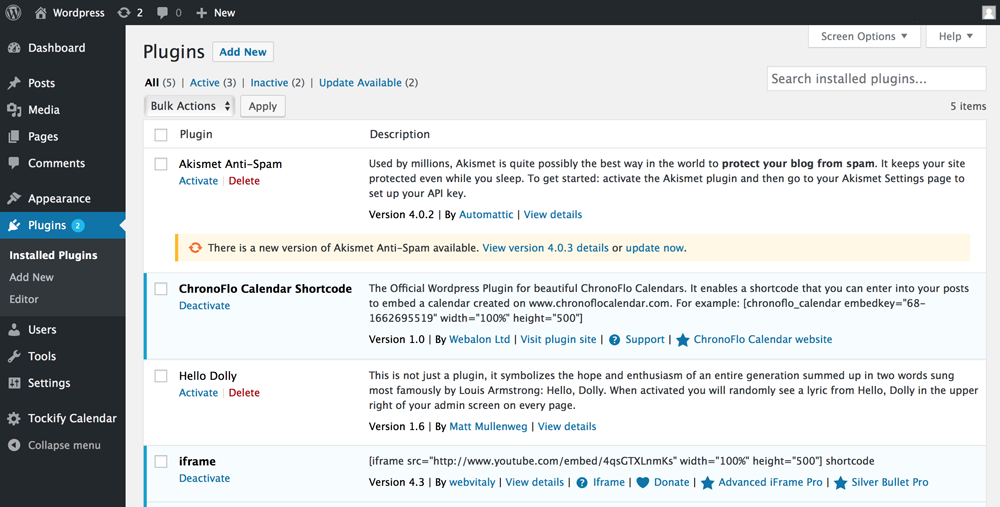Screen dimensions: 1000x507
Task: Delete the Hello Dolly plugin
Action: [244, 393]
